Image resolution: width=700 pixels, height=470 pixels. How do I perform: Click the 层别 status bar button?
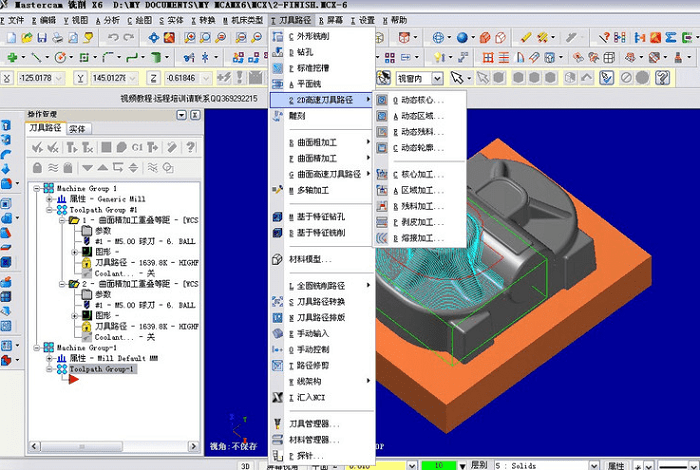tap(479, 465)
